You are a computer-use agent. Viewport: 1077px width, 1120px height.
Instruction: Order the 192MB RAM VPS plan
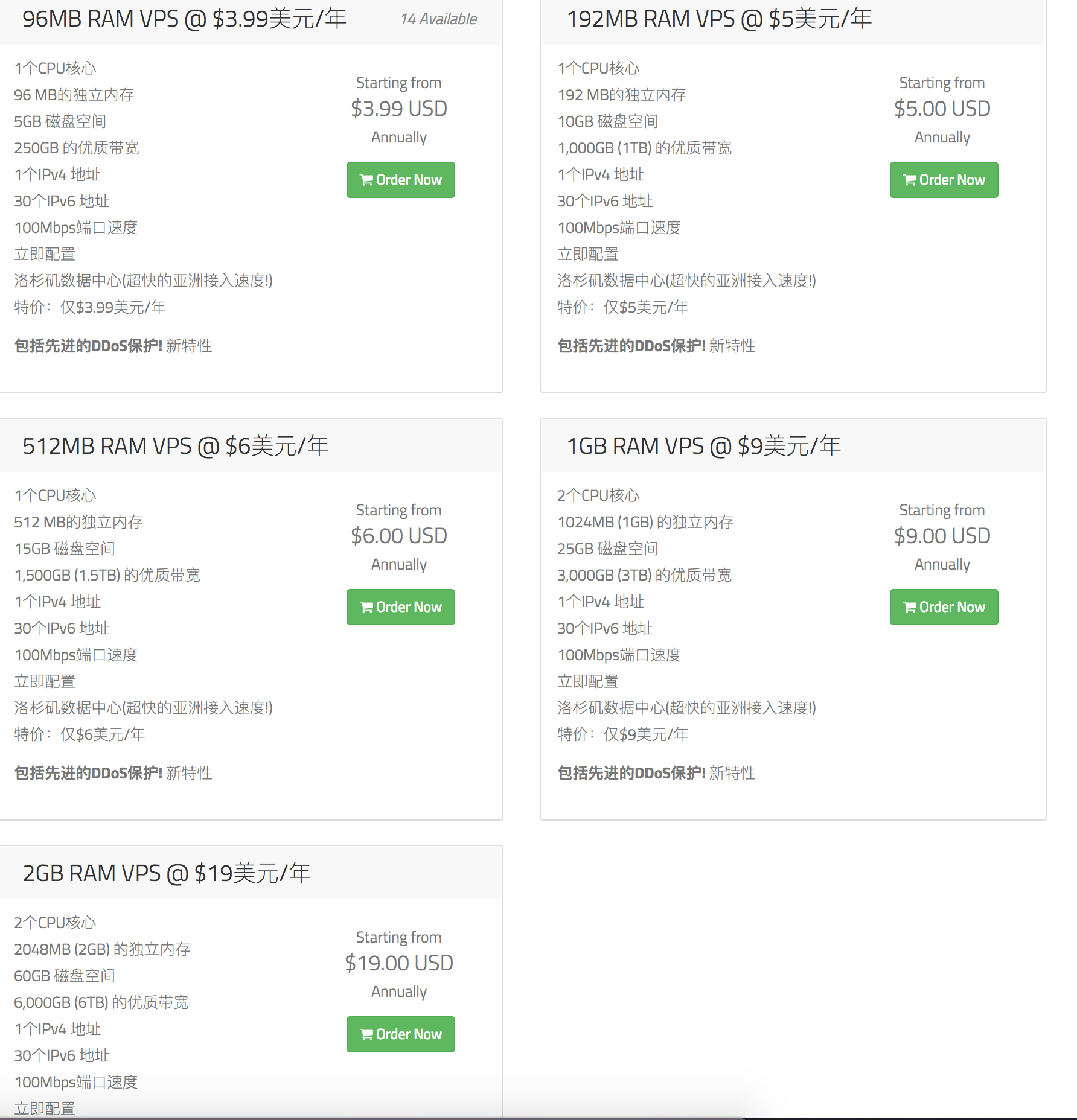coord(944,180)
